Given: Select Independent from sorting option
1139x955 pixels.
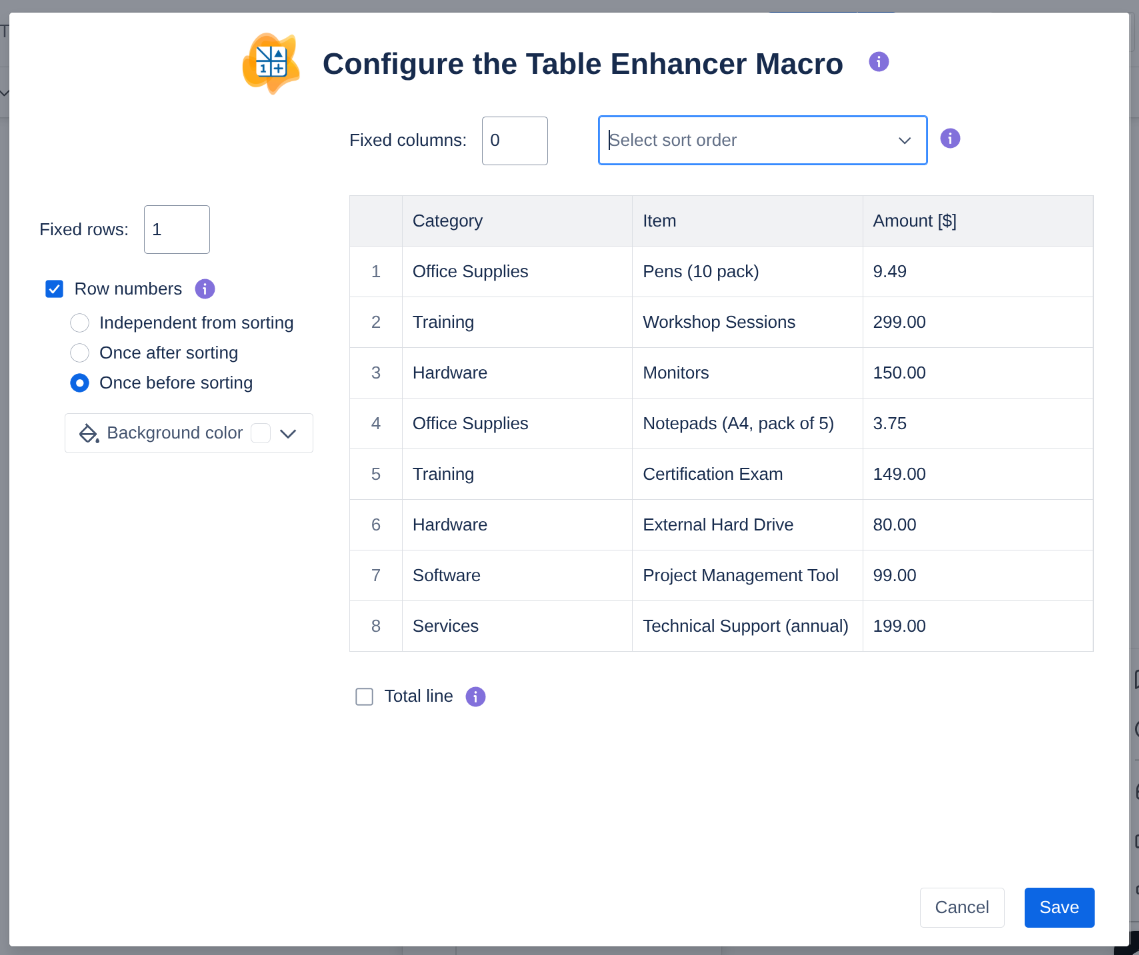Looking at the screenshot, I should (80, 323).
